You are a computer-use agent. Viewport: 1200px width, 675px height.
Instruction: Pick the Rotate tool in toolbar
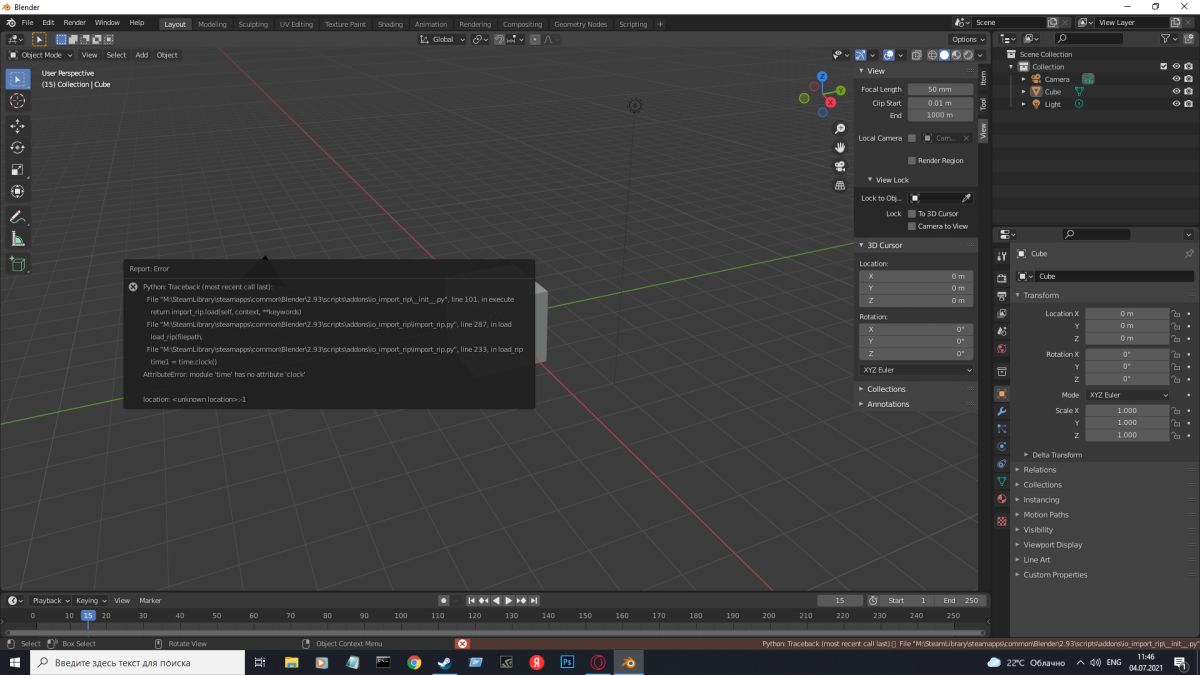coord(18,148)
